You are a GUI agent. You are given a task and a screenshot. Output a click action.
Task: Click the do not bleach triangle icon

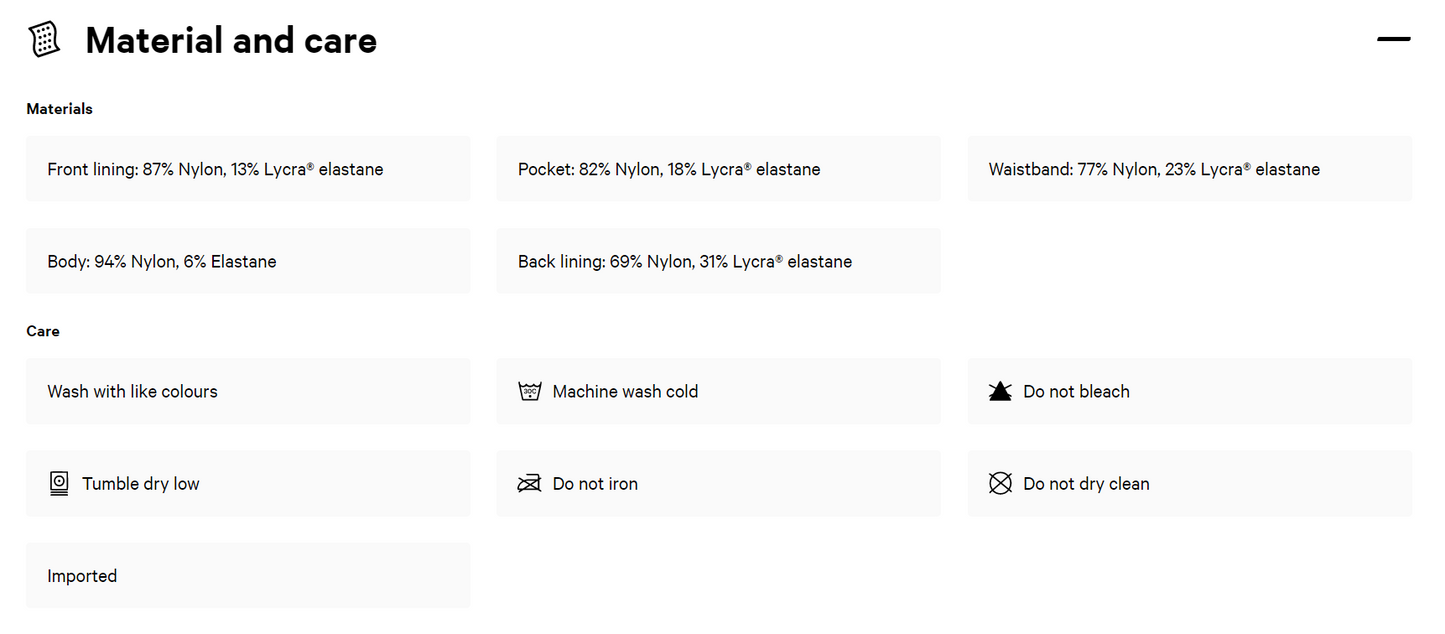click(1000, 391)
